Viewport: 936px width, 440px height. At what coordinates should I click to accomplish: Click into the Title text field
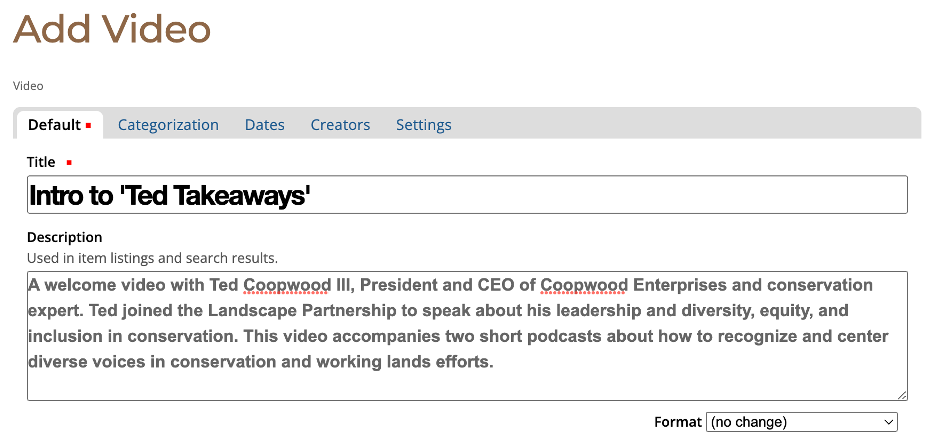[467, 195]
